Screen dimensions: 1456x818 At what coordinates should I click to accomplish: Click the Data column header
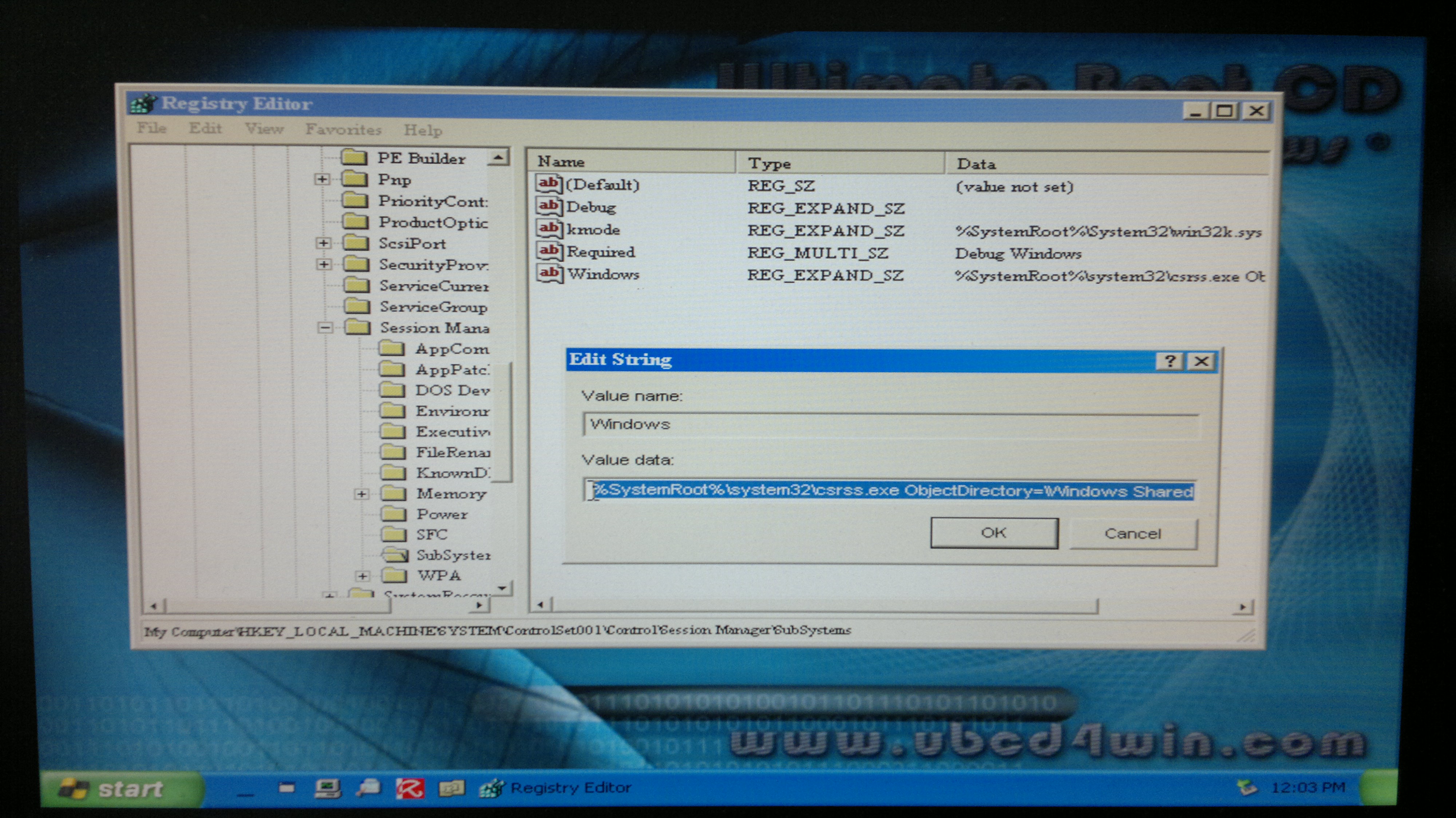(1107, 164)
